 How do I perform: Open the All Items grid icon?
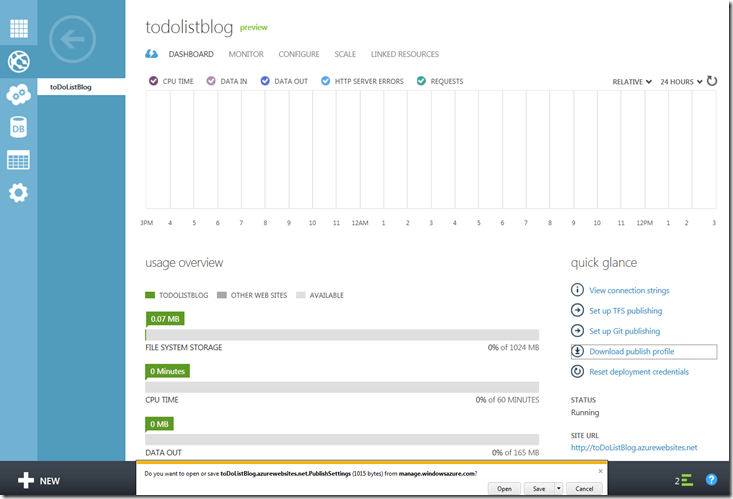pyautogui.click(x=19, y=29)
